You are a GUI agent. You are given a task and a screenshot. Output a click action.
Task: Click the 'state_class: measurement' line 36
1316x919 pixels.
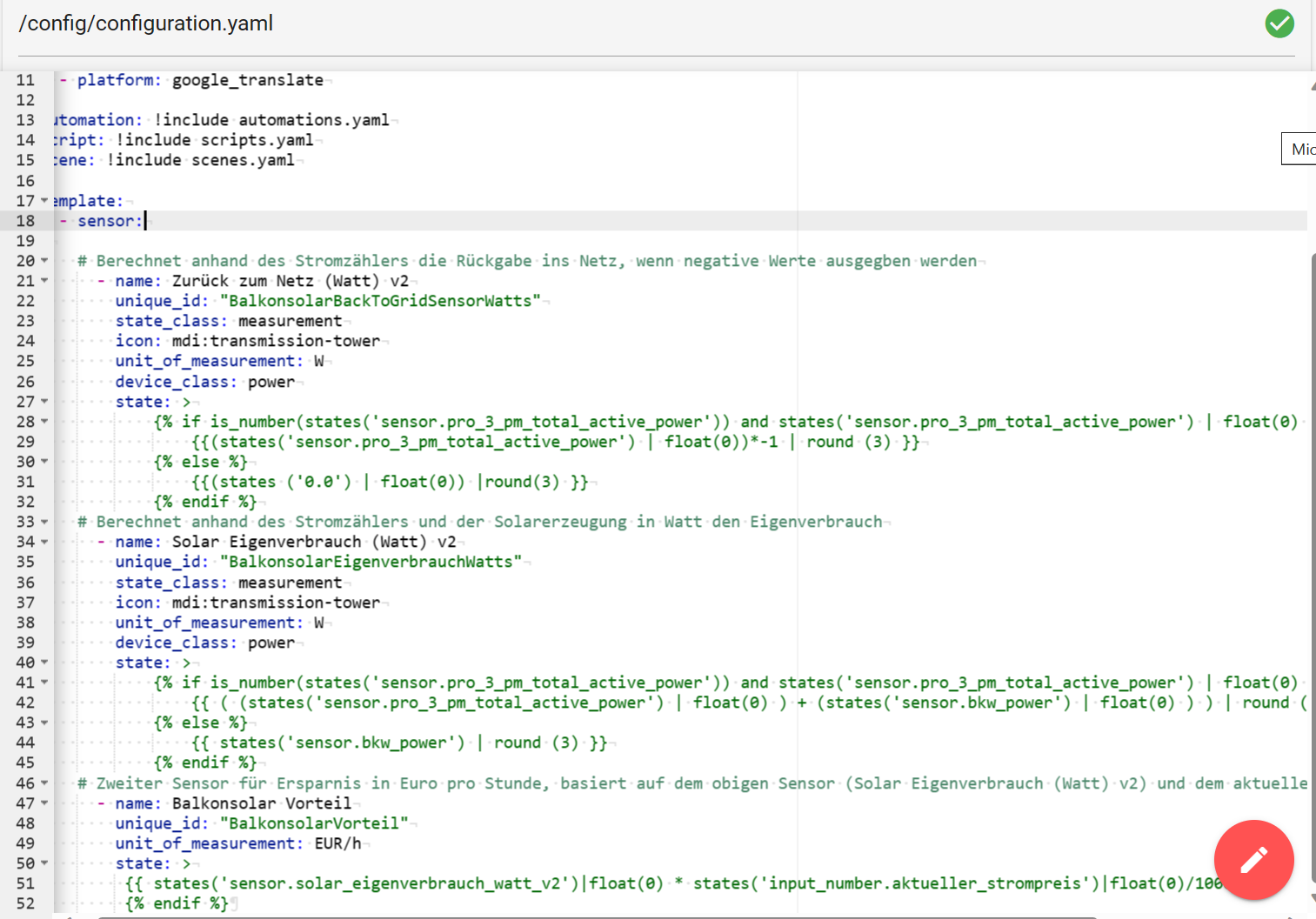tap(229, 583)
